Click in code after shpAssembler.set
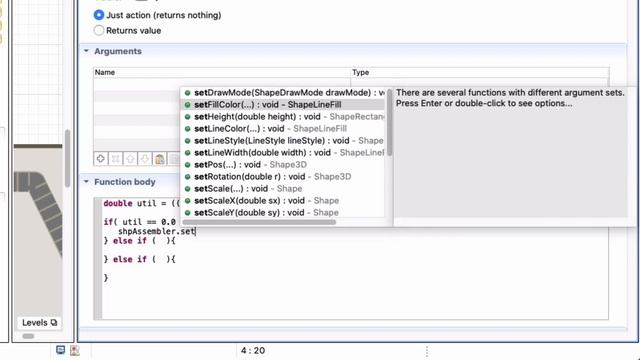Screen dimensions: 640x360 pyautogui.click(x=195, y=231)
